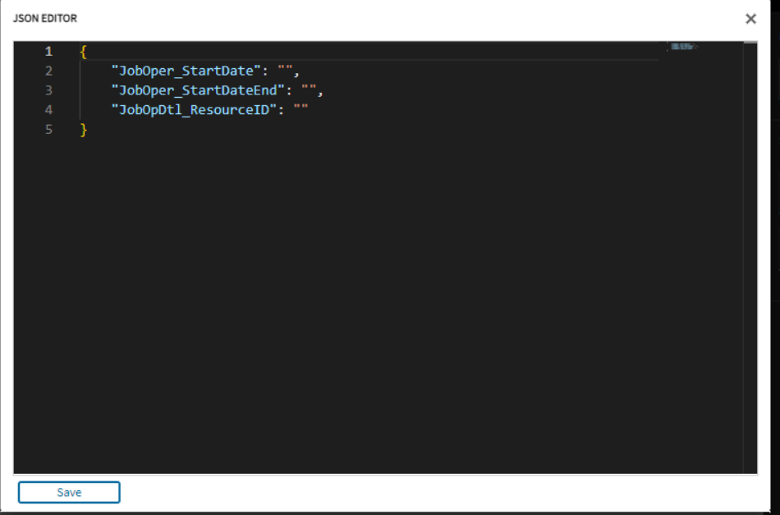
Task: Click the JSON EDITOR title text
Action: click(x=45, y=18)
